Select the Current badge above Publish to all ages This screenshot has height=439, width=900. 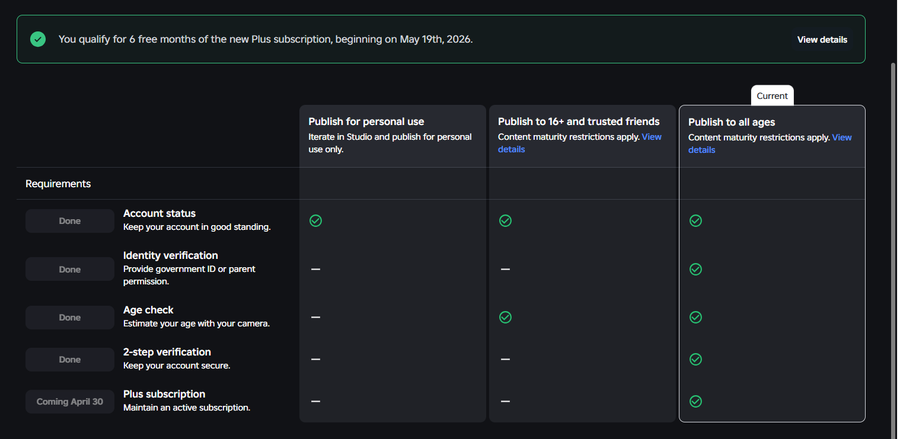pos(772,96)
